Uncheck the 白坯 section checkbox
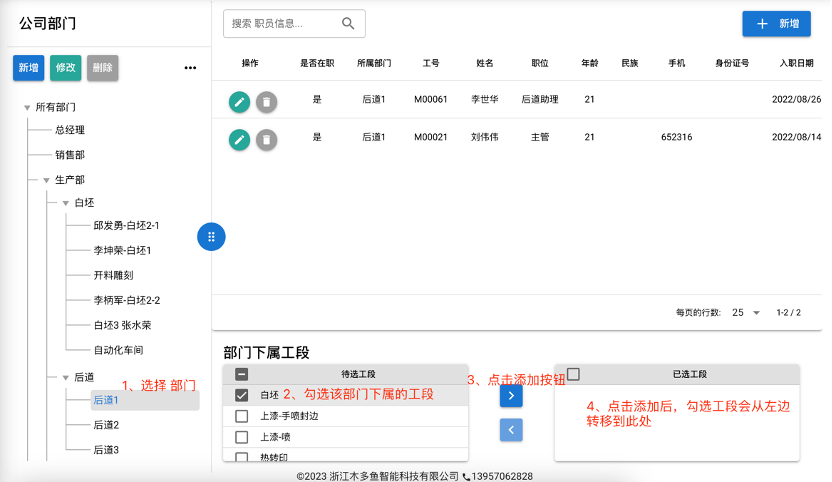Screen dimensions: 832x482 241,395
